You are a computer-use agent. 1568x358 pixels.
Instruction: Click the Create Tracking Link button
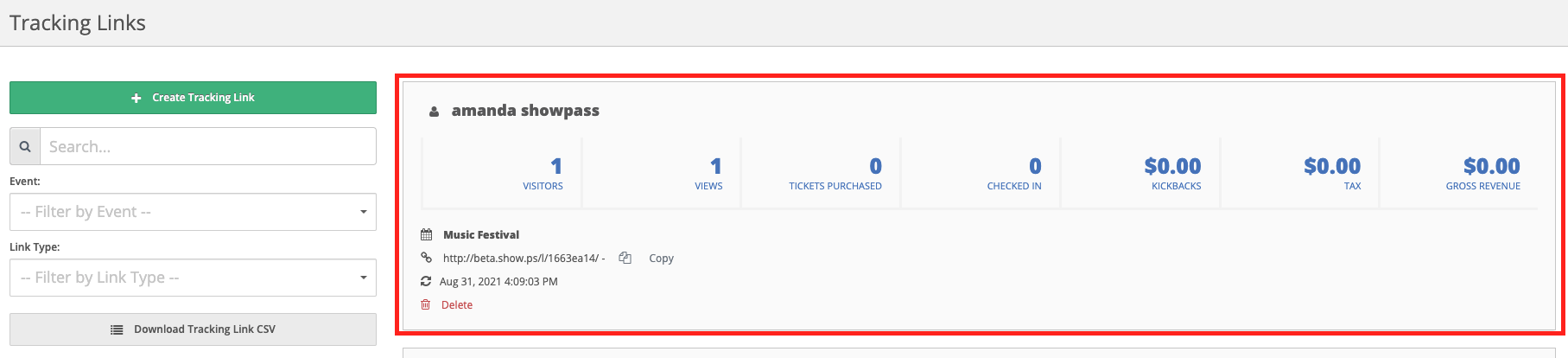point(193,98)
